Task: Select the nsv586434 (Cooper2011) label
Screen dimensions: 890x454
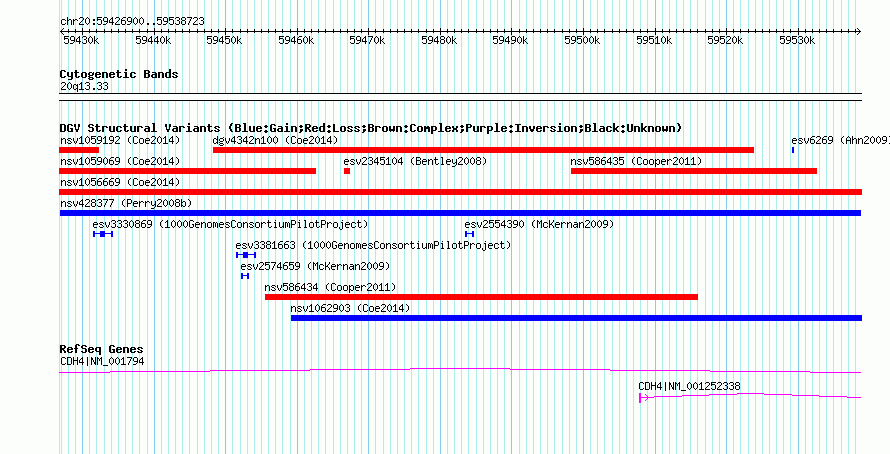Action: [330, 287]
